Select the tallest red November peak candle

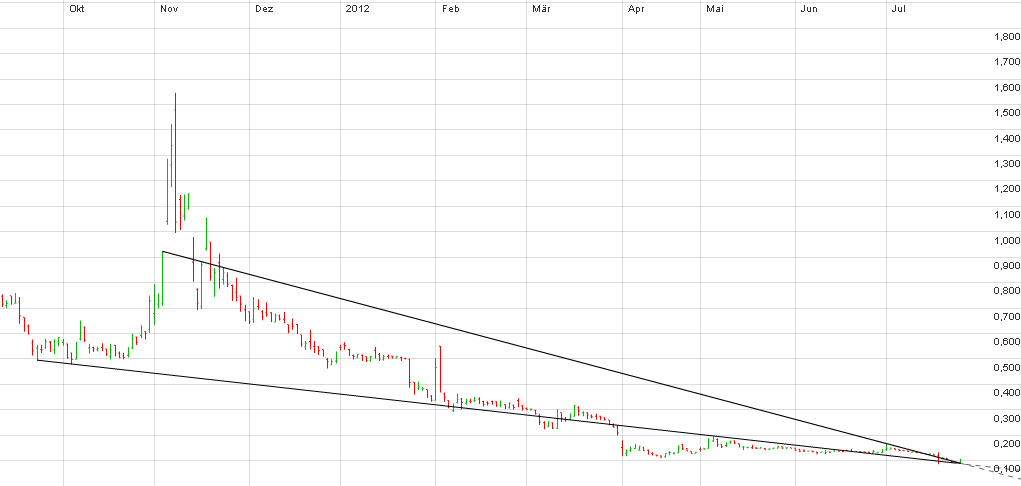point(175,163)
